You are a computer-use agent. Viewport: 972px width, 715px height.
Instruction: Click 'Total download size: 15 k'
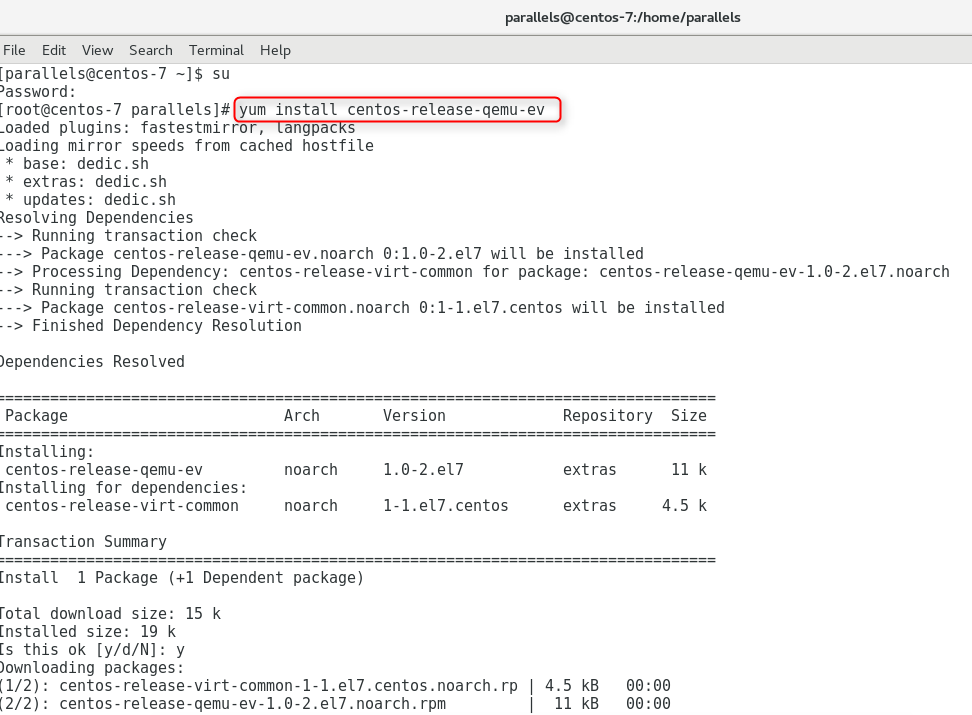(x=110, y=613)
